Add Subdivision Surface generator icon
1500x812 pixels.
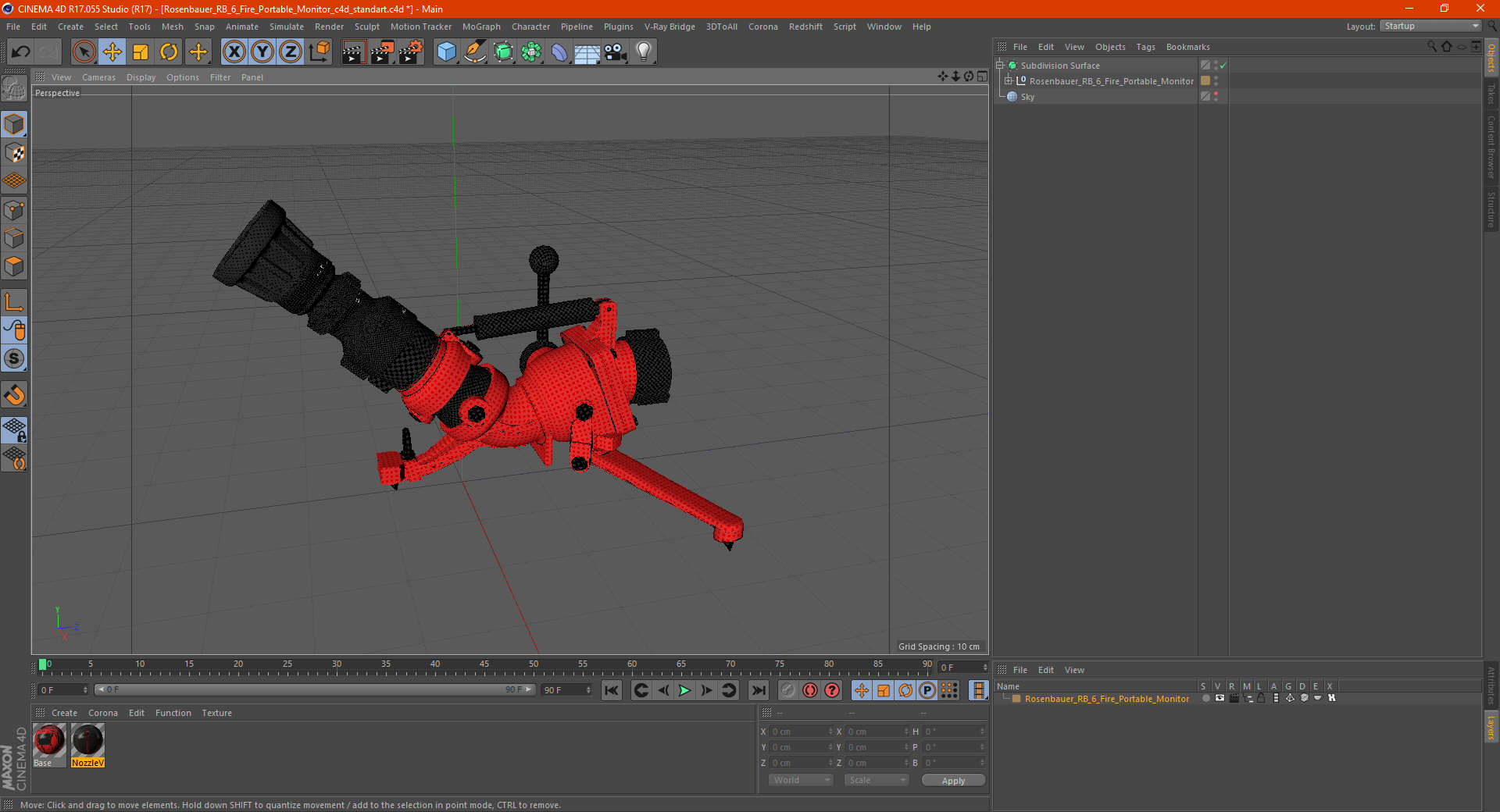click(x=503, y=52)
